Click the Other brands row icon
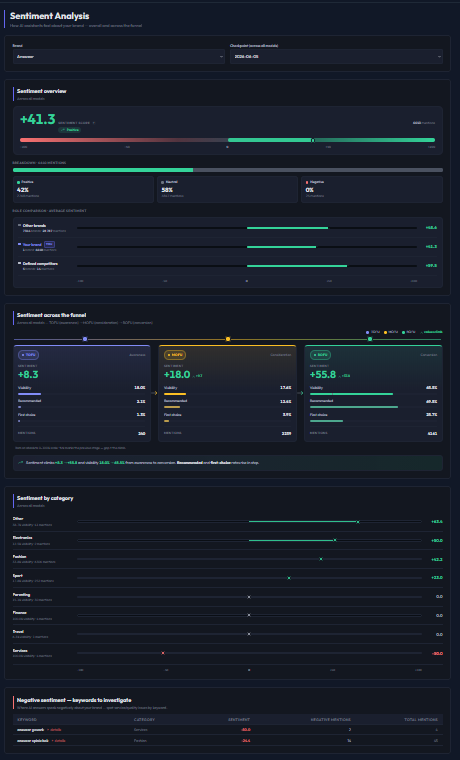This screenshot has width=460, height=760. coord(19,225)
